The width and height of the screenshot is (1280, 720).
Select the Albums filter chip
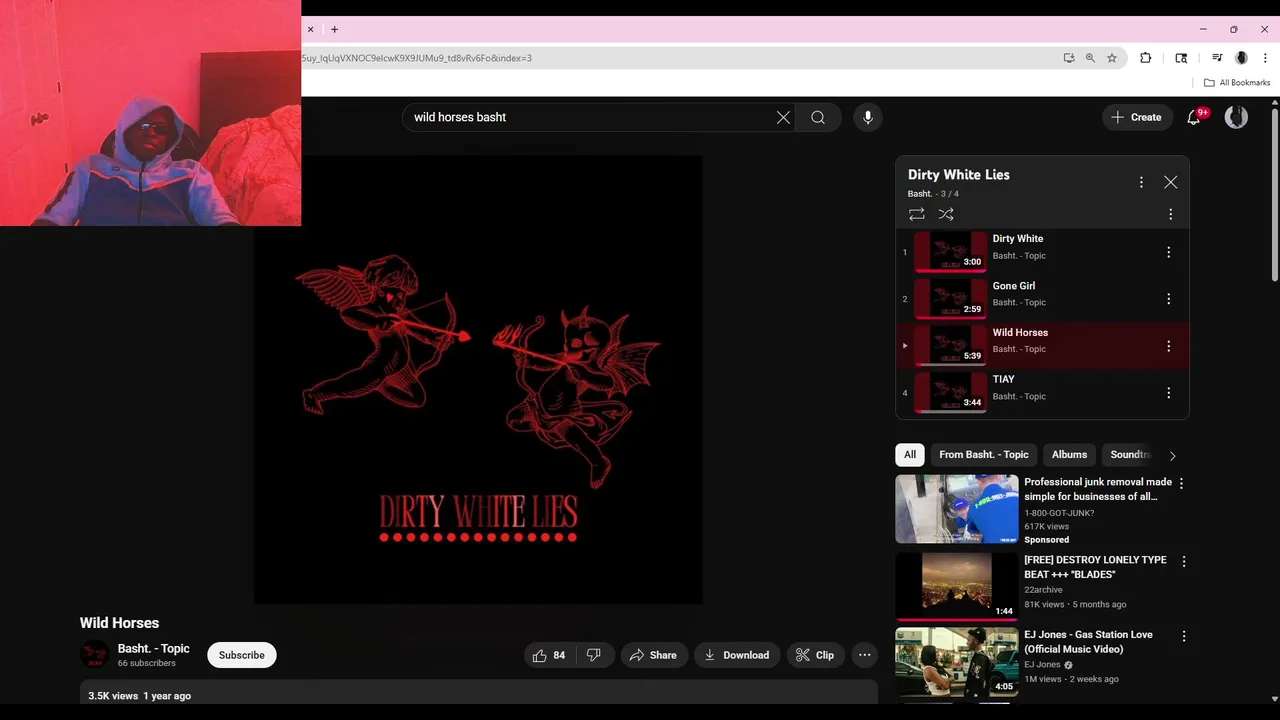click(1069, 454)
